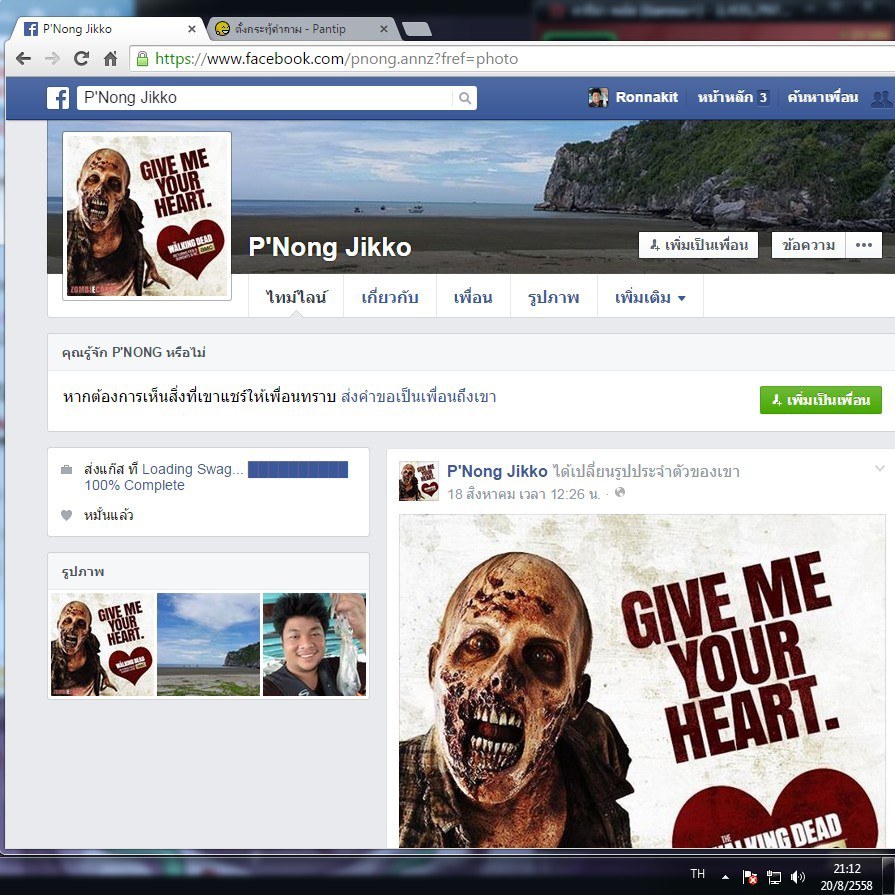
Task: Click the volume speaker tray icon
Action: (797, 877)
